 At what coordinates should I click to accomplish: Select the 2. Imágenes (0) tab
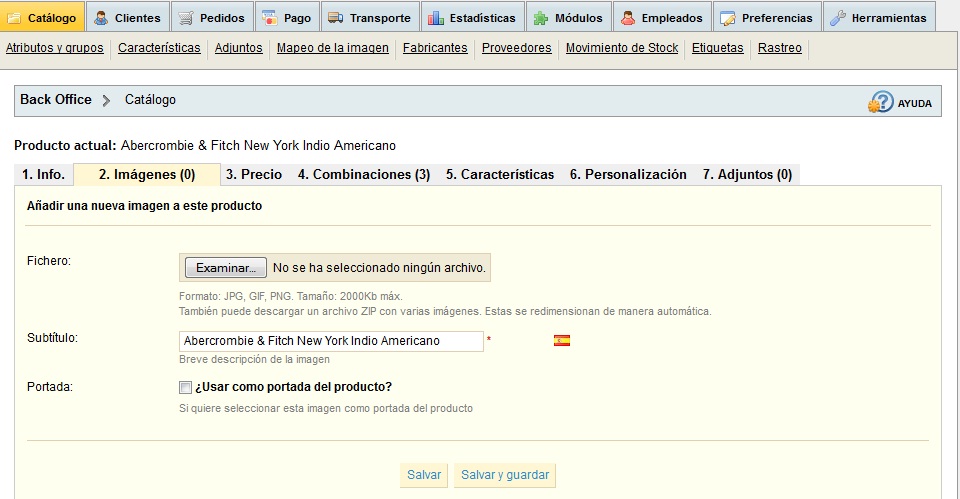(147, 174)
